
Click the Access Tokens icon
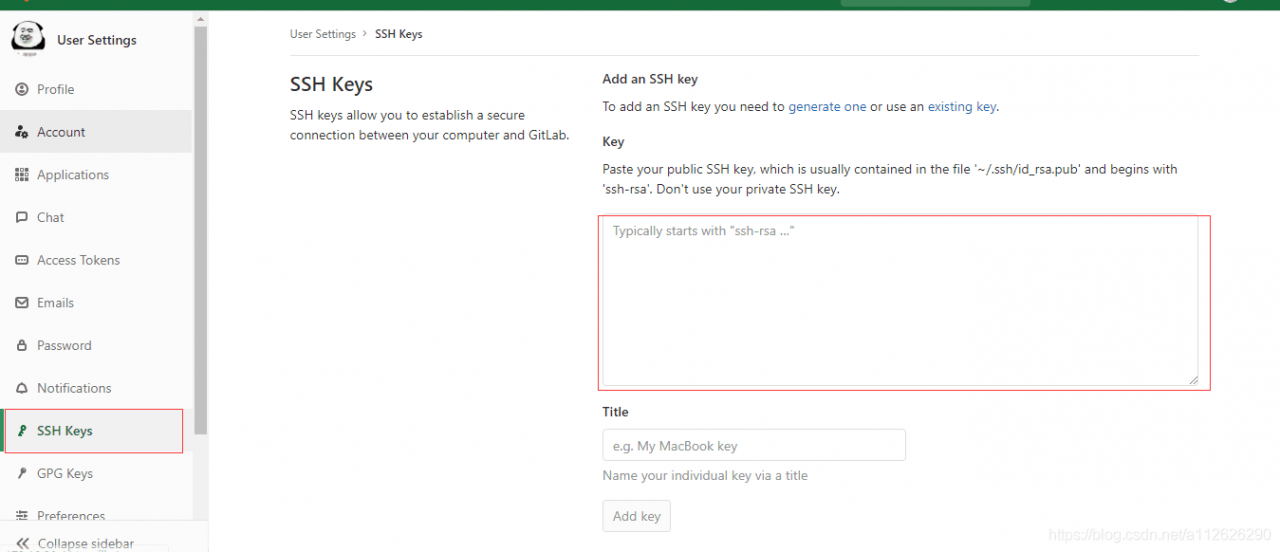[x=22, y=260]
